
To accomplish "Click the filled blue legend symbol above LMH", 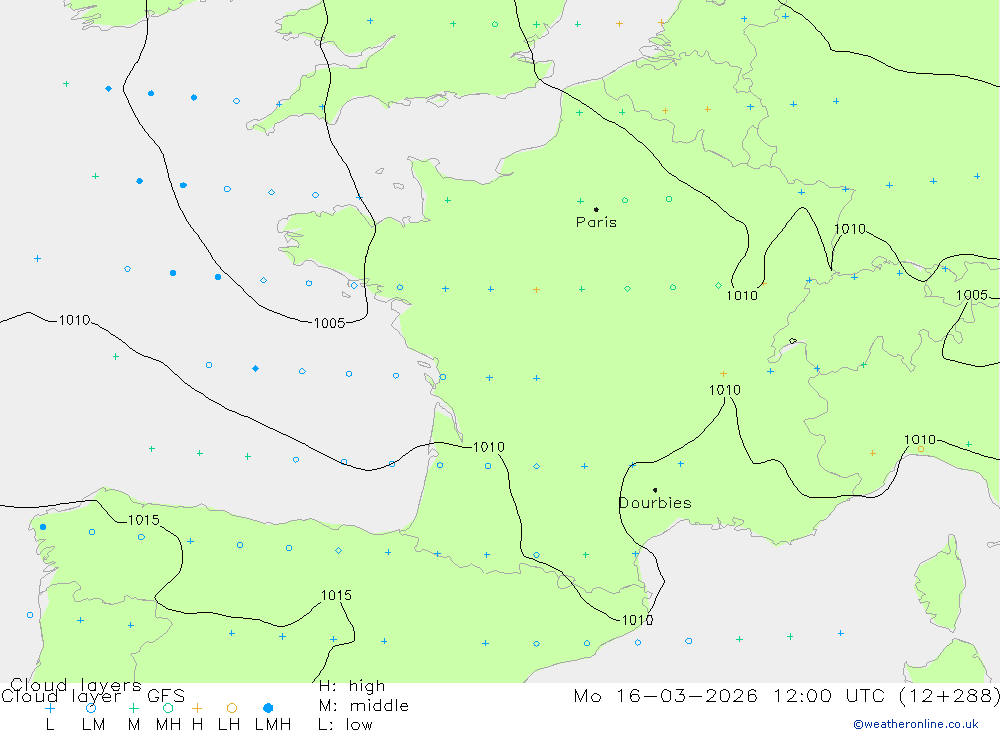I will click(x=268, y=708).
